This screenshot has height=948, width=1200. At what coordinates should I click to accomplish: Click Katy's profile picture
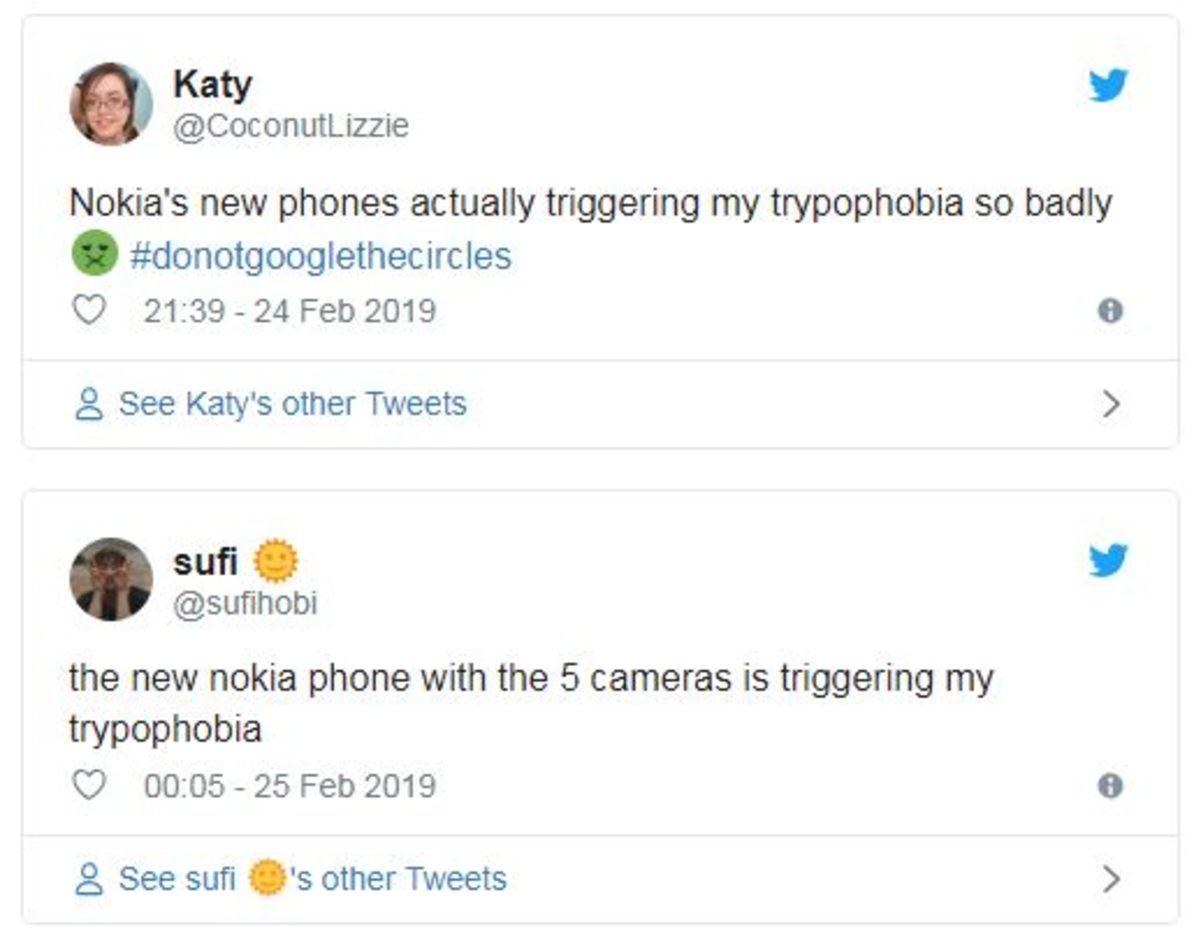pyautogui.click(x=111, y=104)
